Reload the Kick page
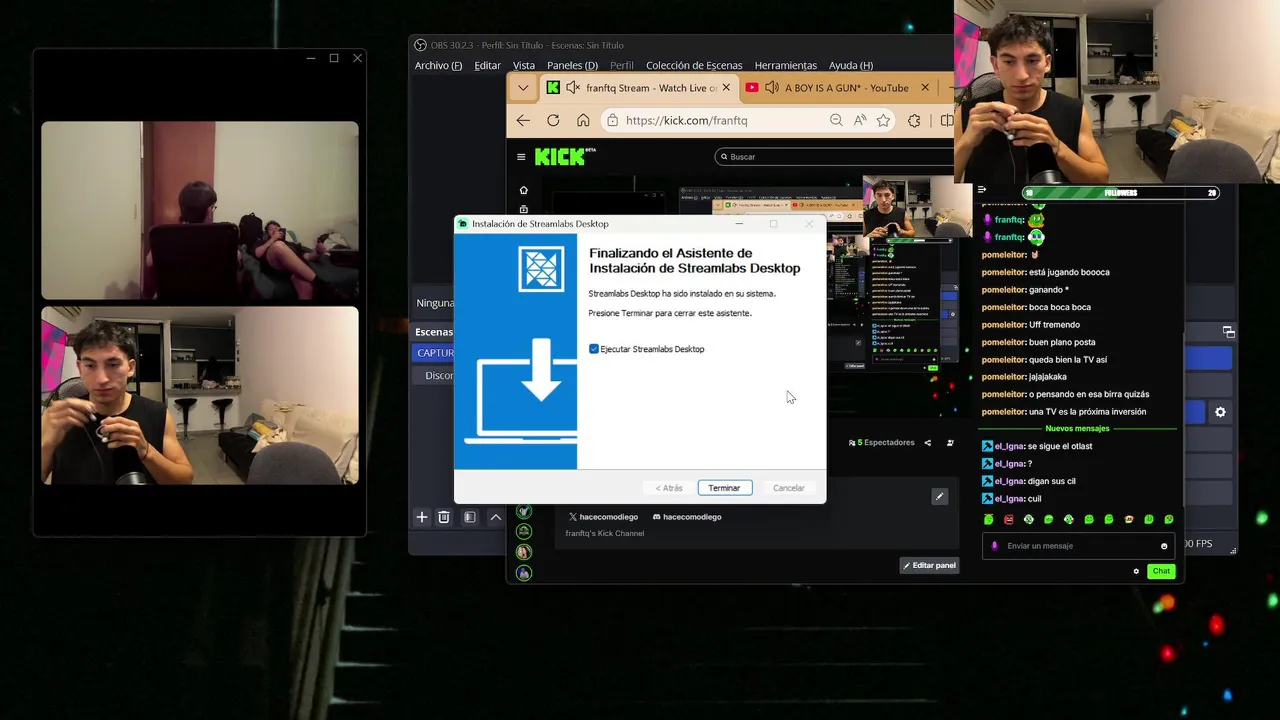This screenshot has width=1280, height=720. pos(553,120)
